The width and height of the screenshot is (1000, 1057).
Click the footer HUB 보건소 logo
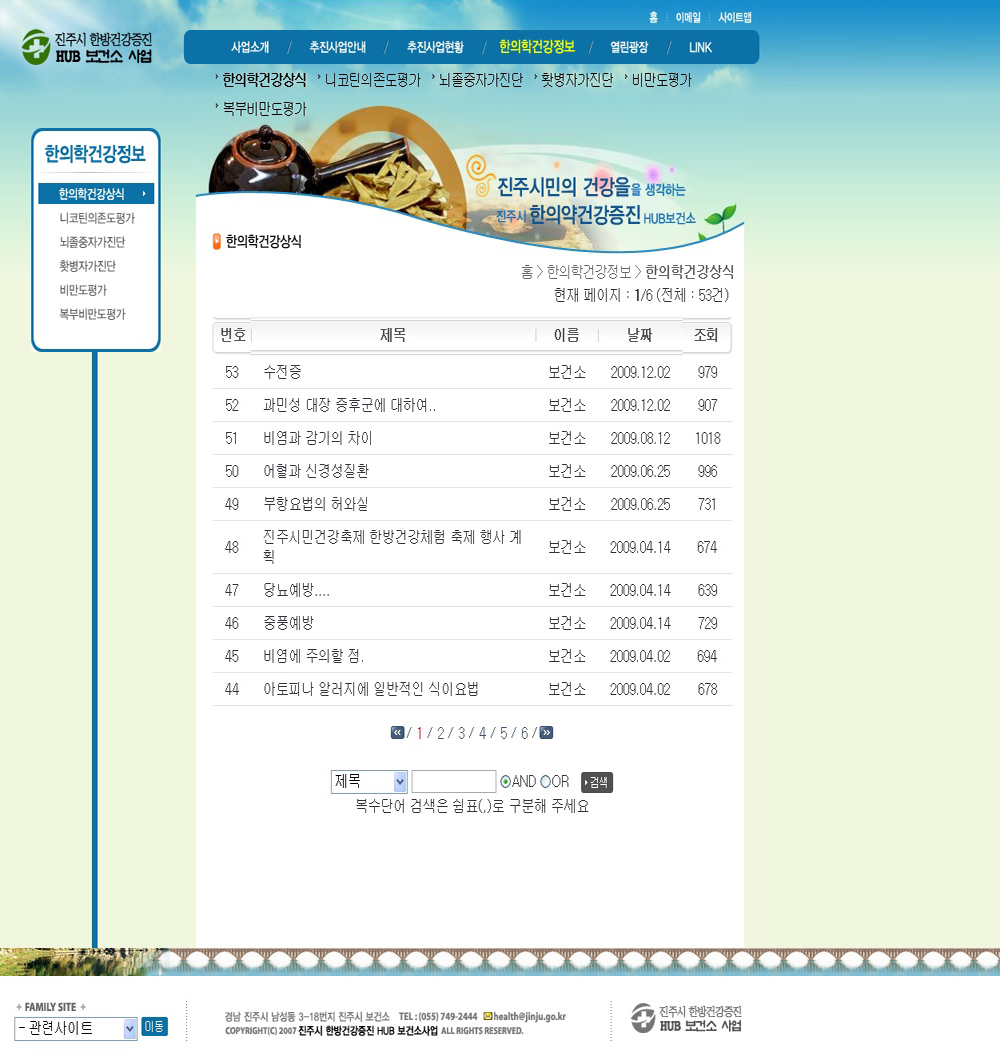686,1018
